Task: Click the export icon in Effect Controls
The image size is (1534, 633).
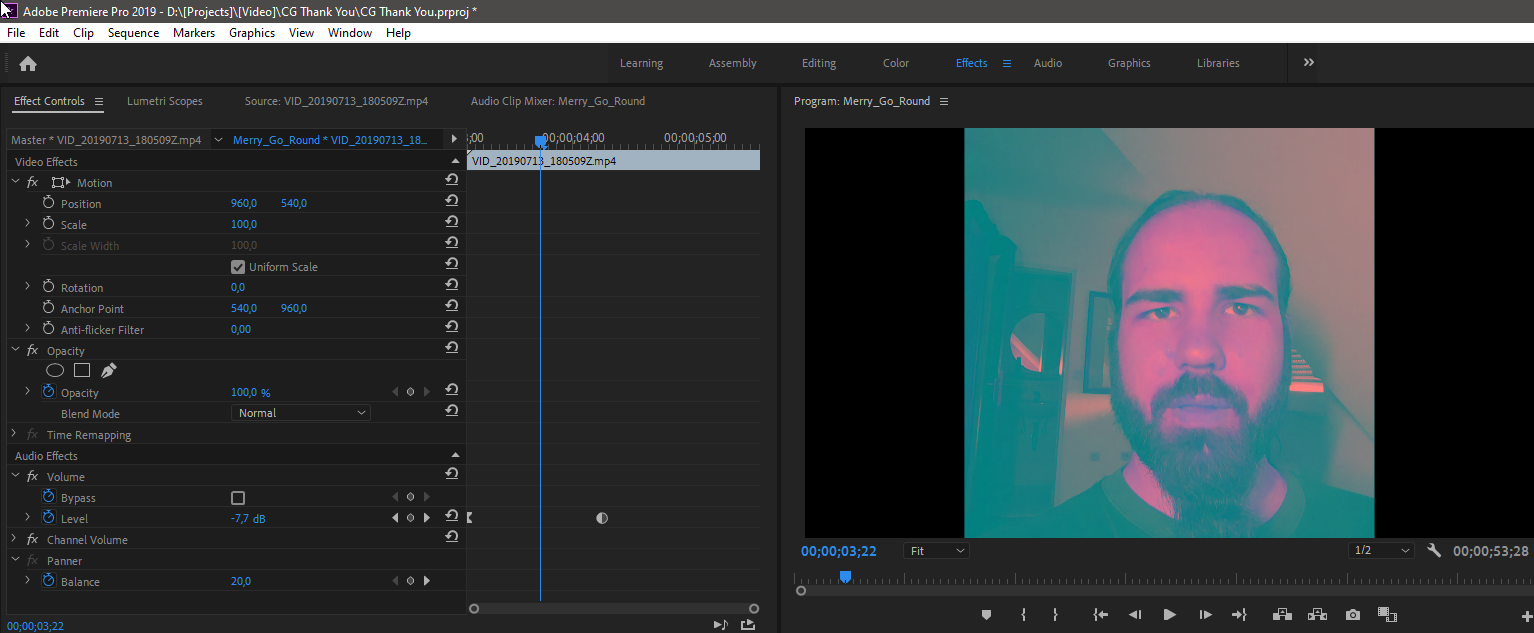Action: pyautogui.click(x=748, y=625)
